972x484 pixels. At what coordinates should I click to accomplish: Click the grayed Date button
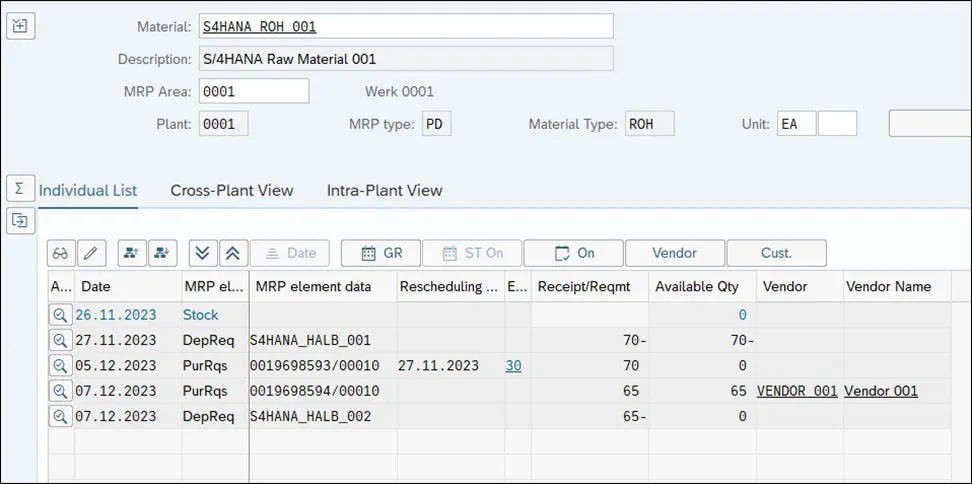click(x=289, y=253)
